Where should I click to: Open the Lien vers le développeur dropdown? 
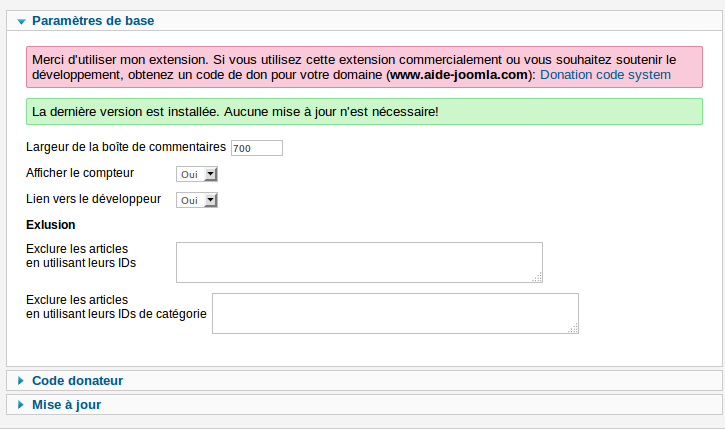point(197,200)
